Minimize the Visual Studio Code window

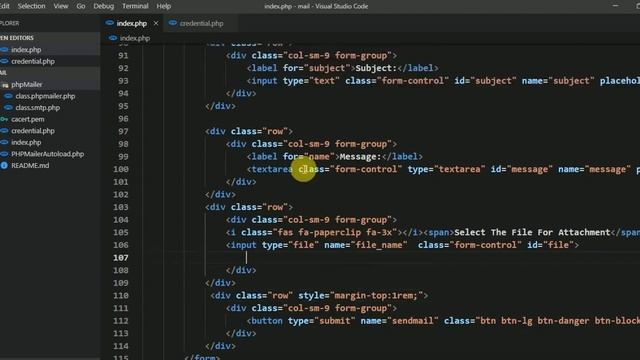coord(615,6)
